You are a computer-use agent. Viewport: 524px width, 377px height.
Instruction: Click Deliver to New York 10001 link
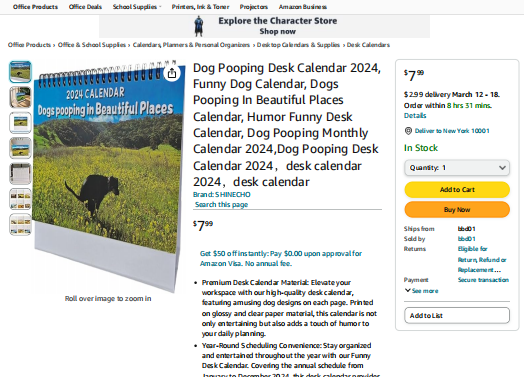[x=452, y=131]
